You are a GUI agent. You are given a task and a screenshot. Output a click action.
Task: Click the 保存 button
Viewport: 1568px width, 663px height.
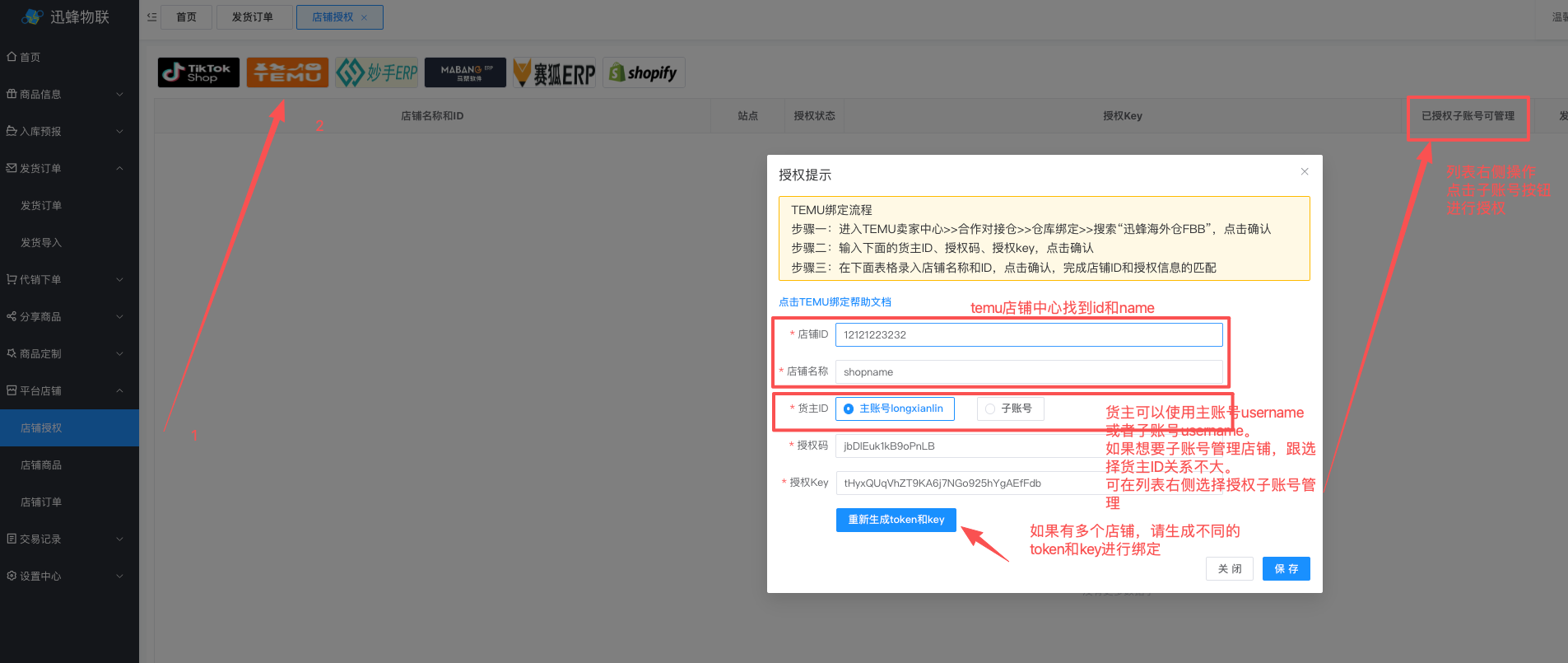(1286, 568)
